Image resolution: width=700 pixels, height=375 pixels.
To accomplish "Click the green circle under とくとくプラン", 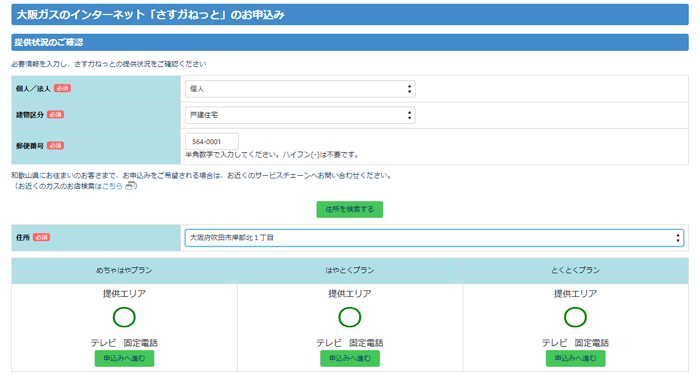I will 575,317.
